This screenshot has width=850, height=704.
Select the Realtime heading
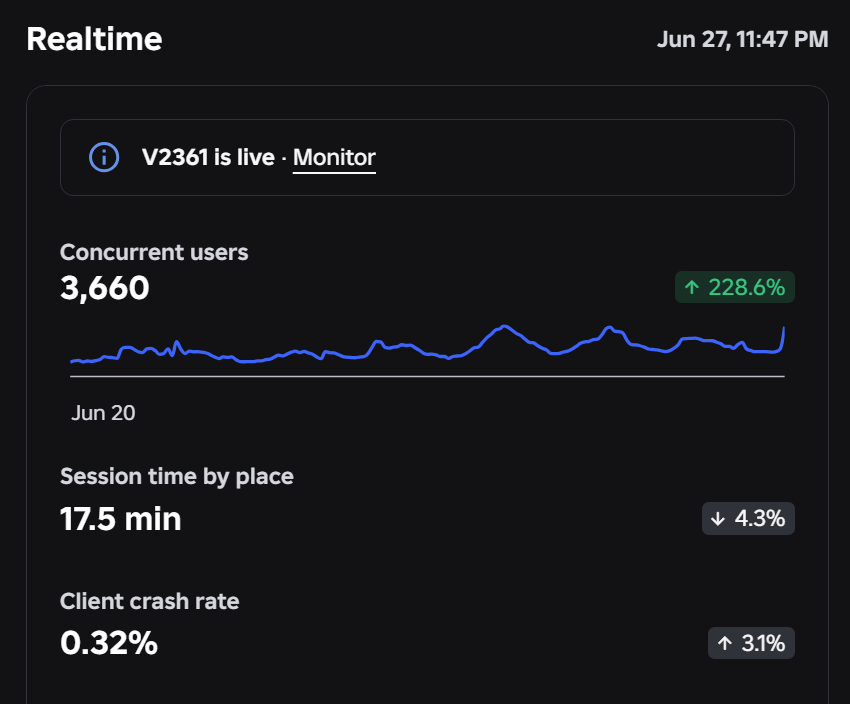pyautogui.click(x=94, y=39)
